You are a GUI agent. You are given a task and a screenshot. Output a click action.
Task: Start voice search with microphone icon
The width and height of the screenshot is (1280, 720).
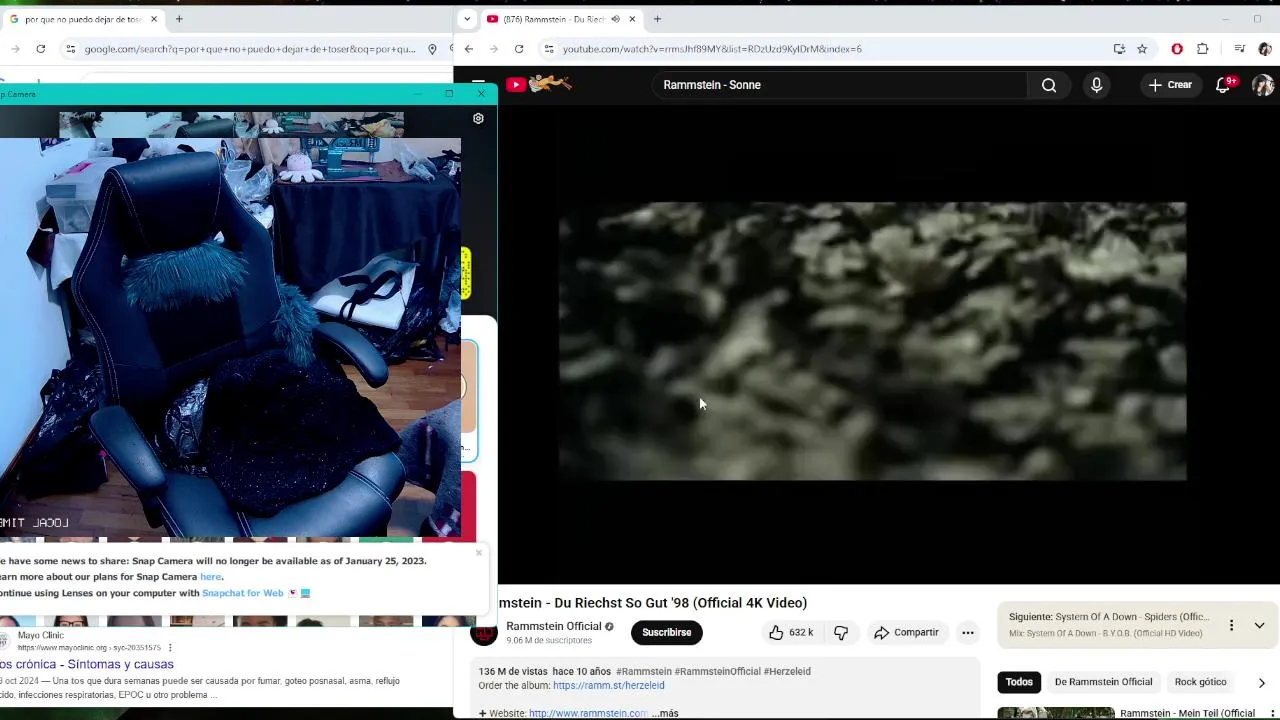[x=1097, y=85]
